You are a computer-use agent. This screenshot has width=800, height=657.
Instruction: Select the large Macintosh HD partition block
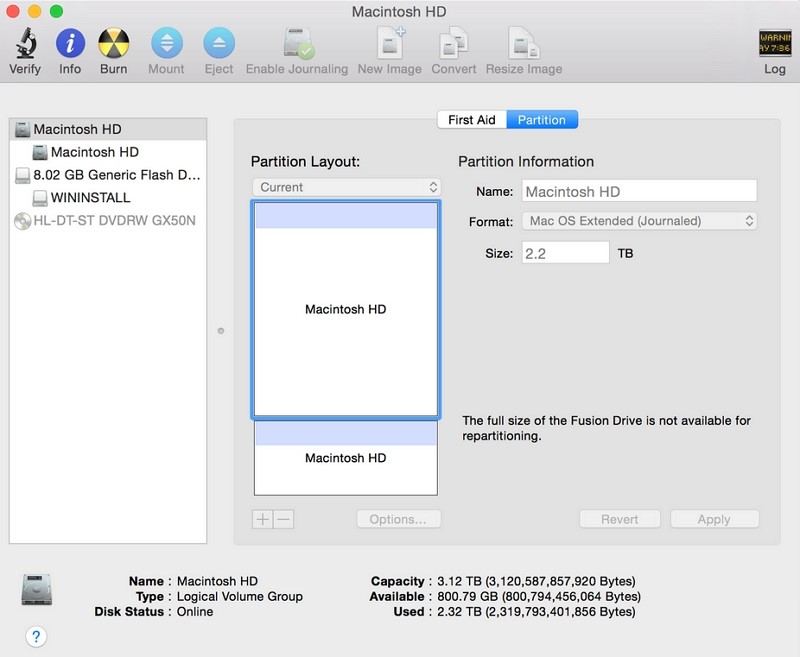[346, 309]
